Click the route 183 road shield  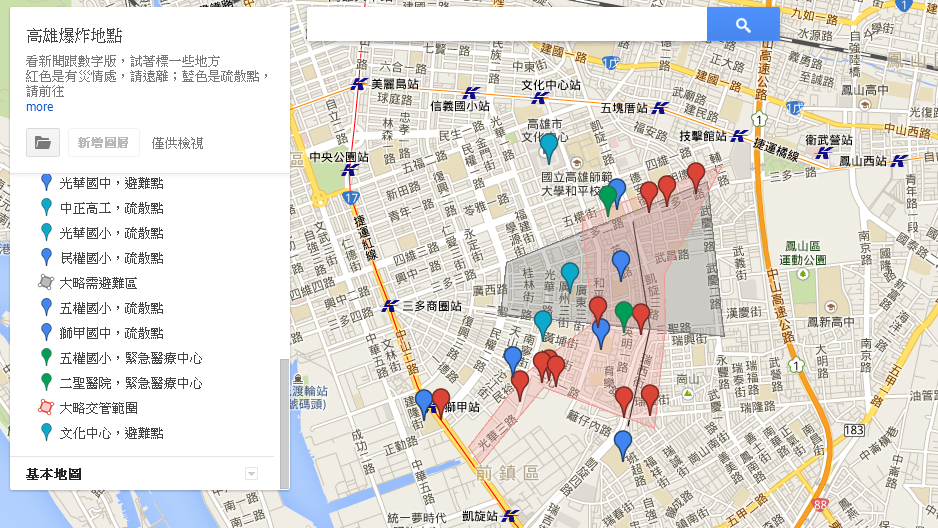click(x=854, y=429)
